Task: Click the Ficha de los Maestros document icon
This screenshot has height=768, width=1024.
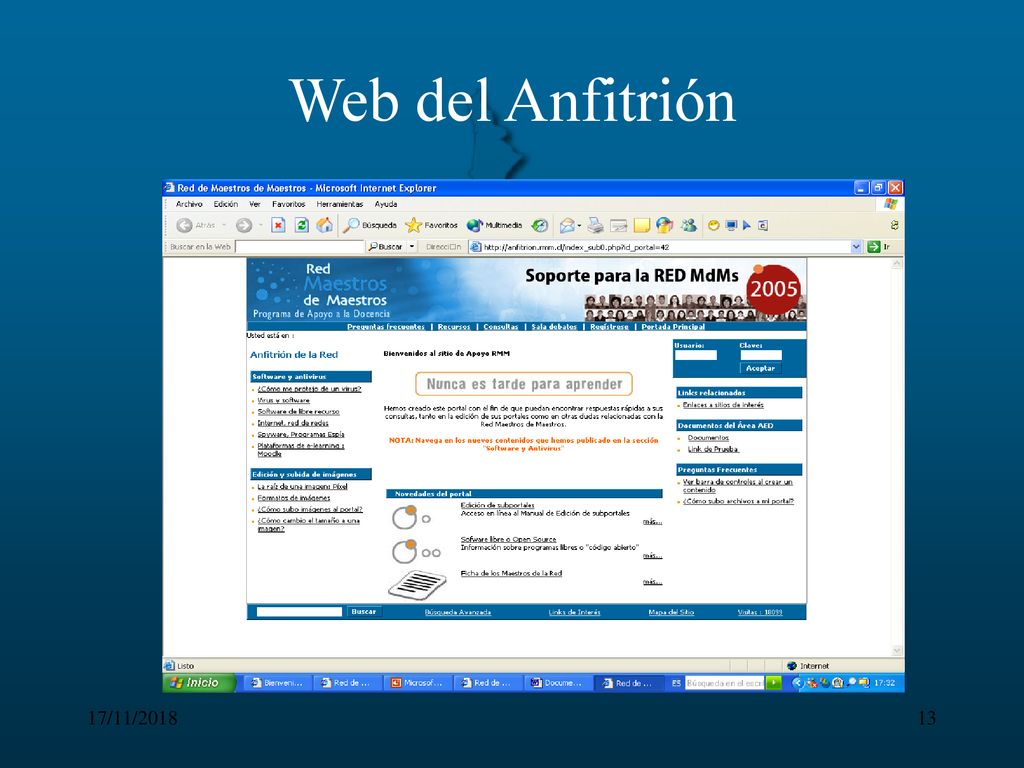Action: click(417, 584)
